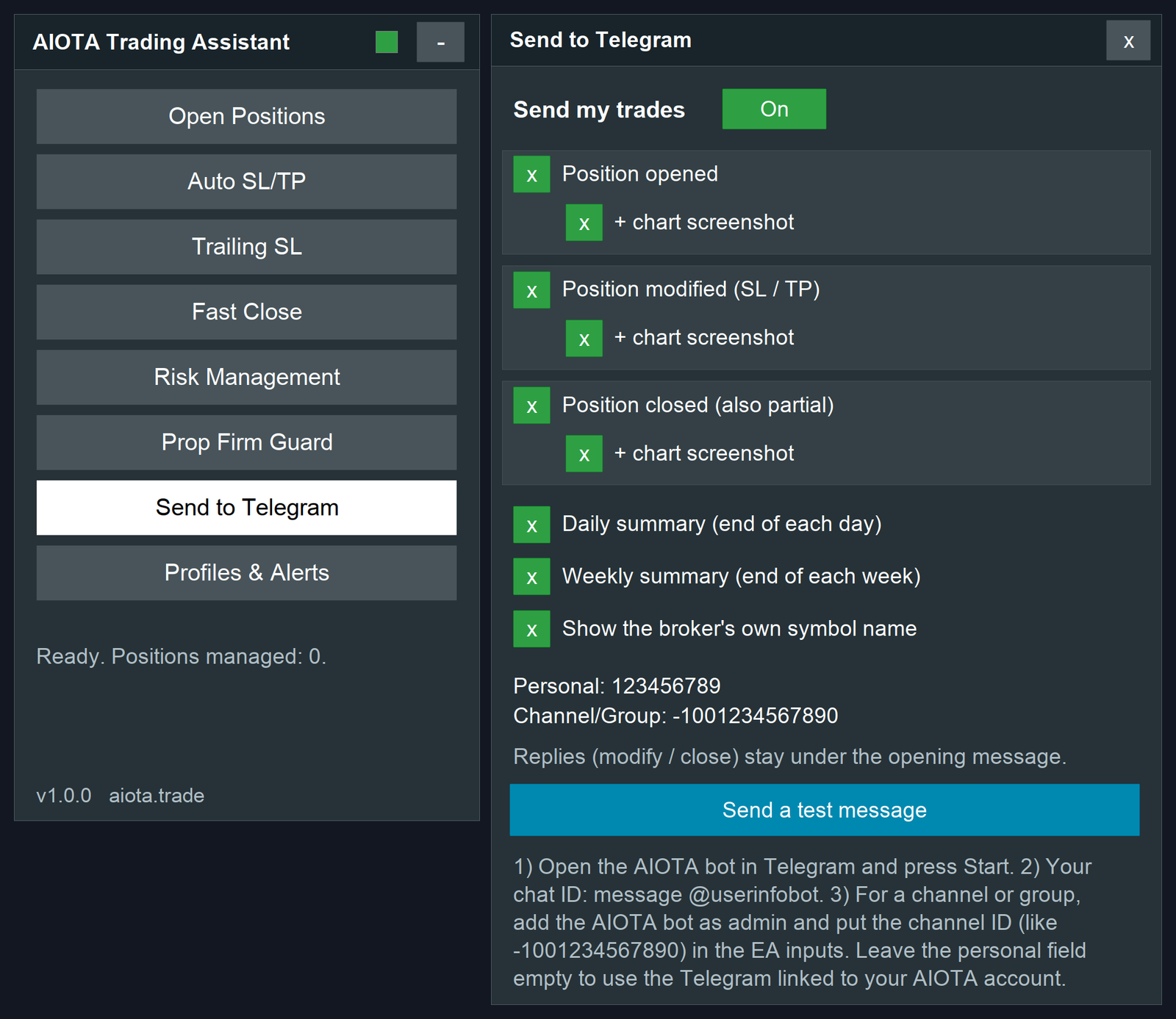The image size is (1176, 1019).
Task: Uncheck Position closed (also partial) checkbox
Action: 531,406
